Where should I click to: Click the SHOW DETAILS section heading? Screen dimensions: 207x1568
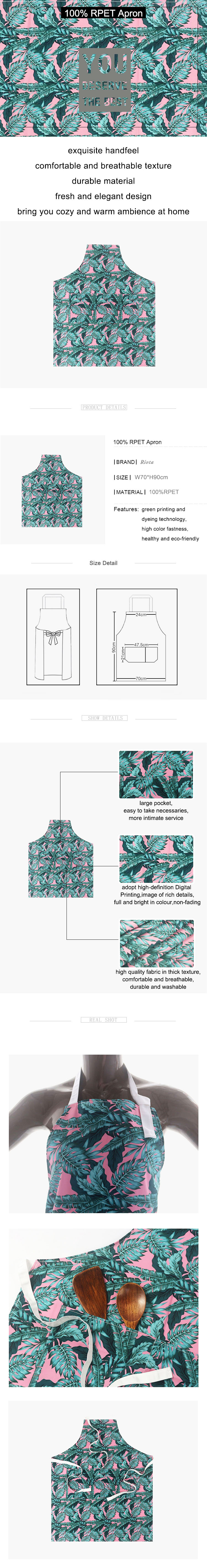[104, 718]
